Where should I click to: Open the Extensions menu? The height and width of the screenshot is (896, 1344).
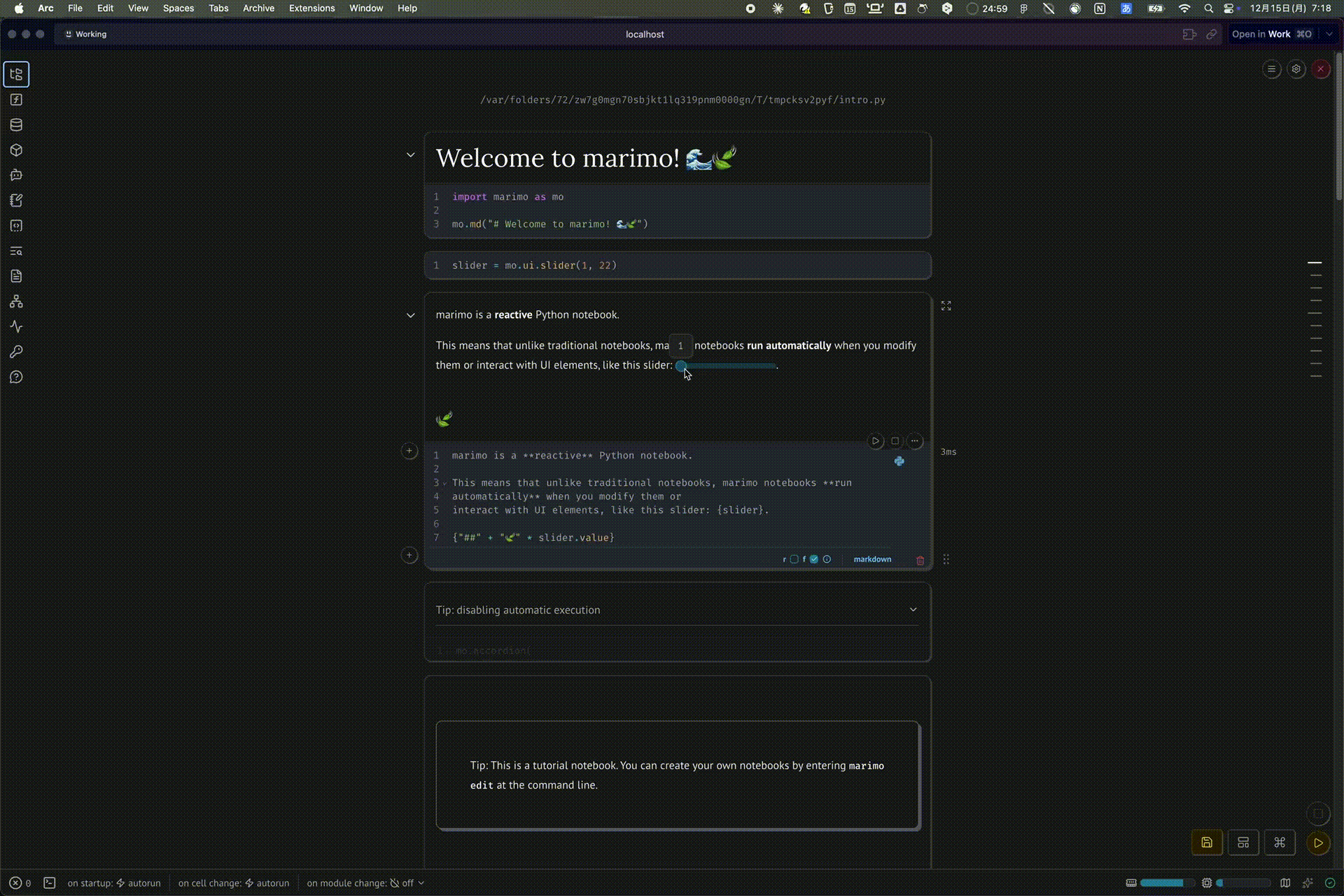pos(311,8)
